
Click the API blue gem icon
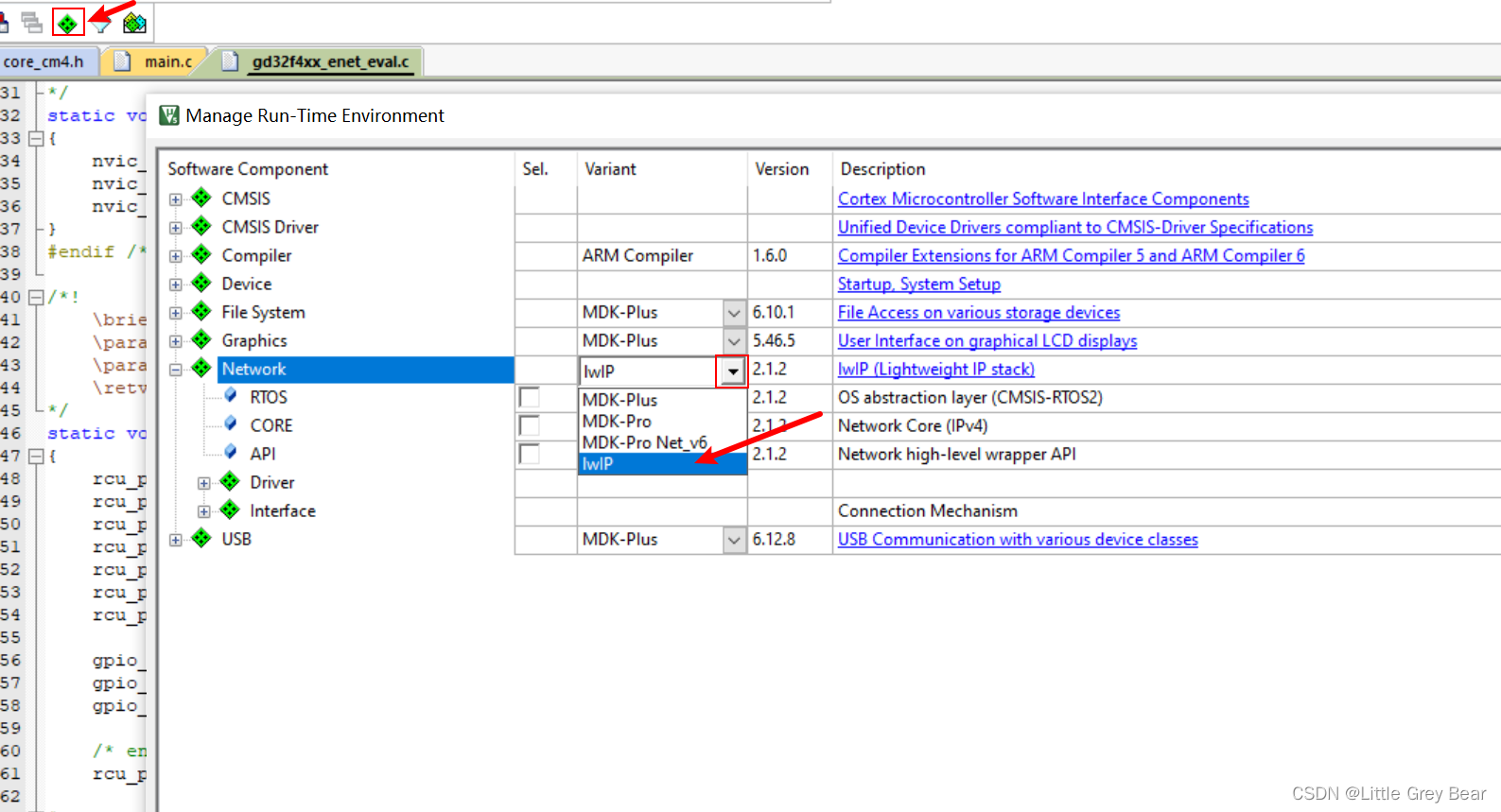pos(231,452)
